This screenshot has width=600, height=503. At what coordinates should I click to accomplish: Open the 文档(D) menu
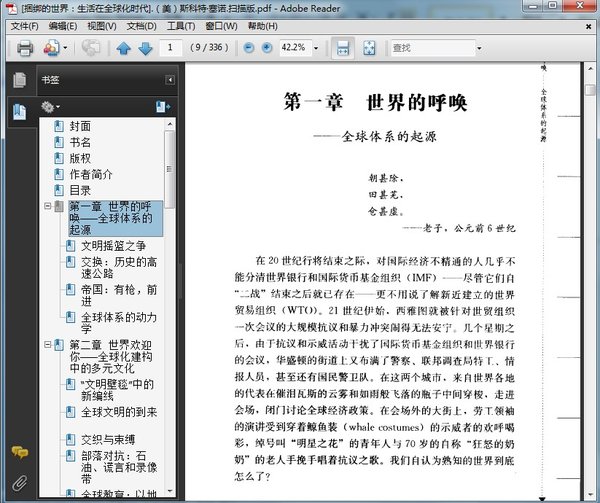point(142,26)
